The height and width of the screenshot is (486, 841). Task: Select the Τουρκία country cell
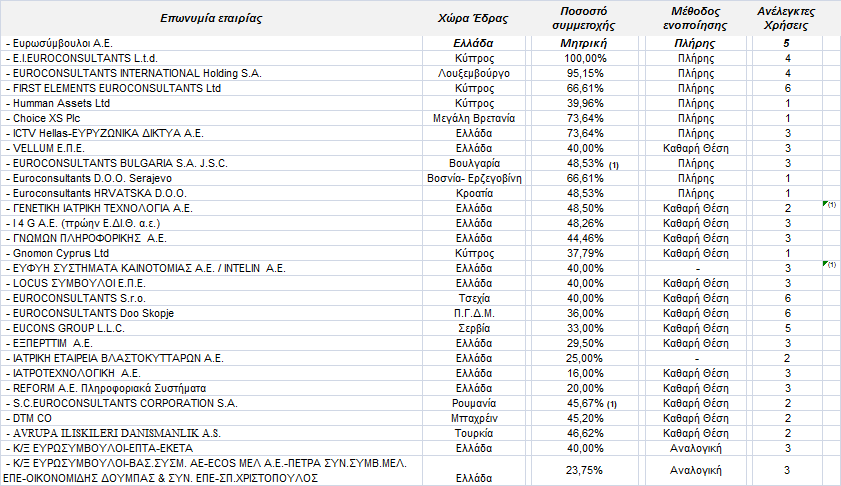(474, 434)
